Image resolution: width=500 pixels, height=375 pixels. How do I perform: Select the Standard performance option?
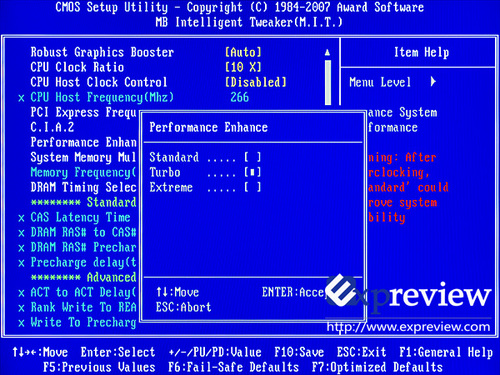pos(205,157)
